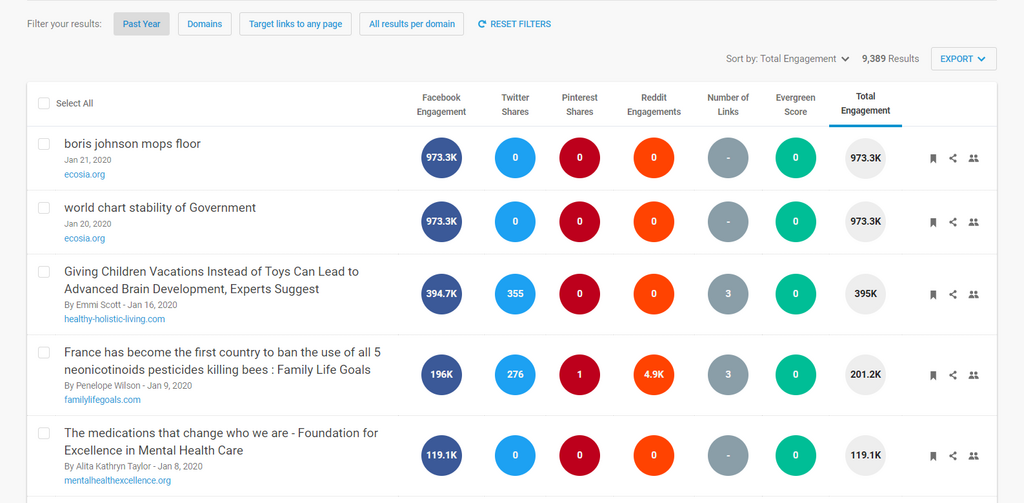
Task: Sort by Total Engagement column header
Action: 865,104
